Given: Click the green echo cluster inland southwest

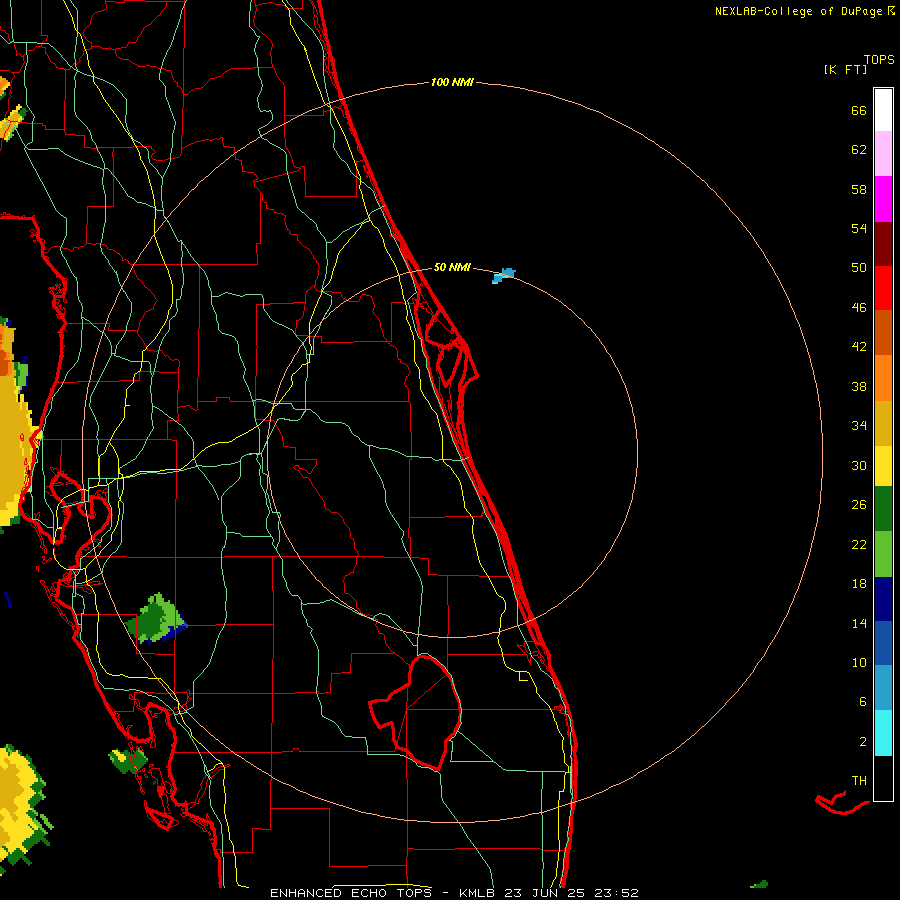Looking at the screenshot, I should 156,620.
